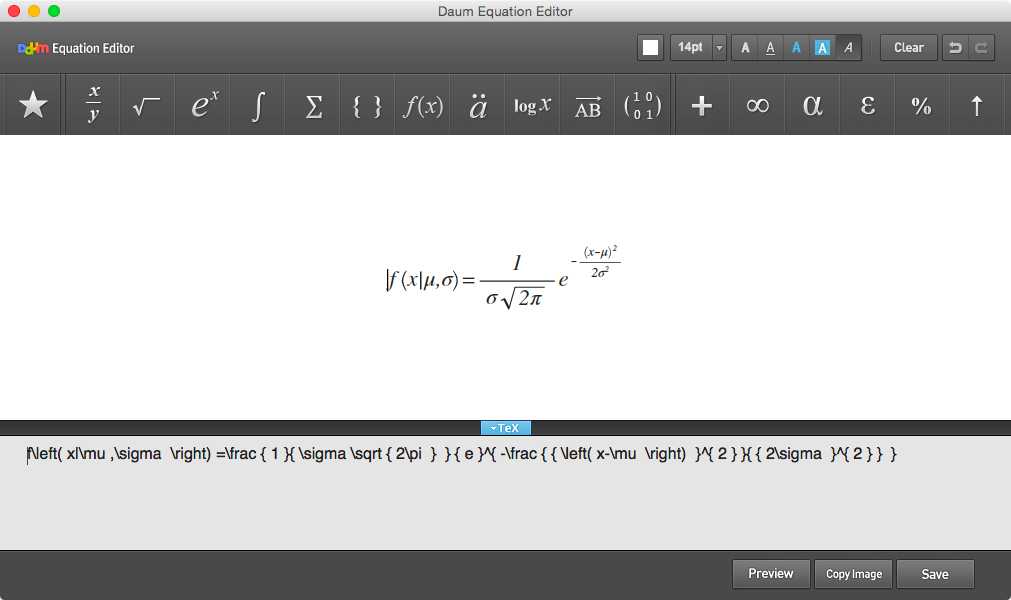This screenshot has width=1011, height=600.
Task: Toggle italic text style
Action: 848,48
